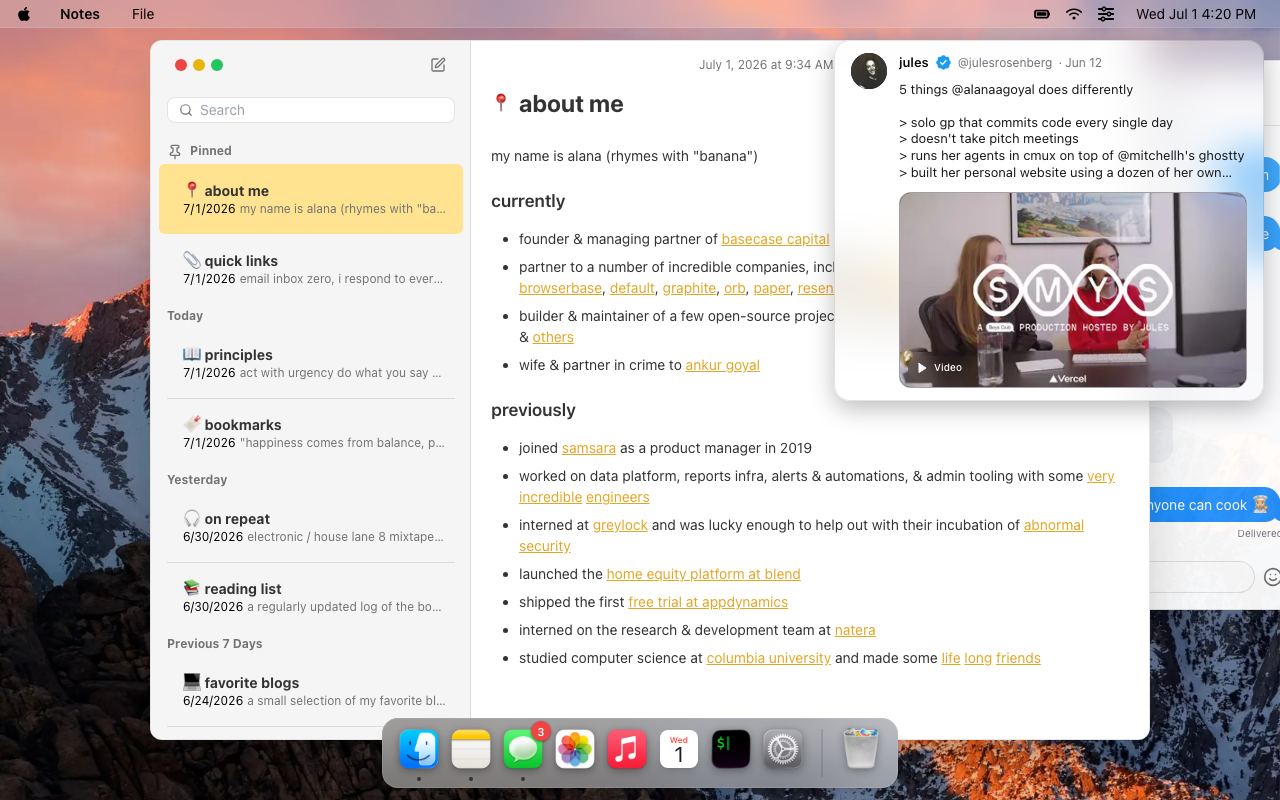This screenshot has width=1280, height=800.
Task: Open Messages from the dock
Action: click(x=523, y=749)
